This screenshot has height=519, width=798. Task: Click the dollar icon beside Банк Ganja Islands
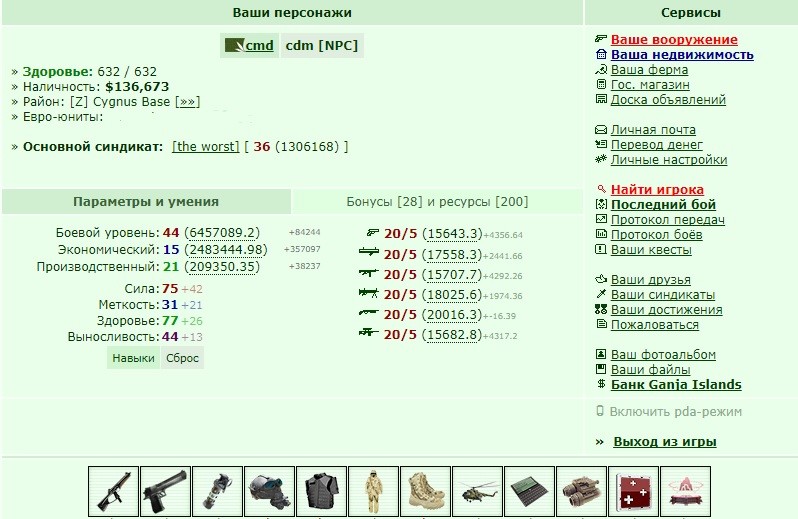[601, 384]
